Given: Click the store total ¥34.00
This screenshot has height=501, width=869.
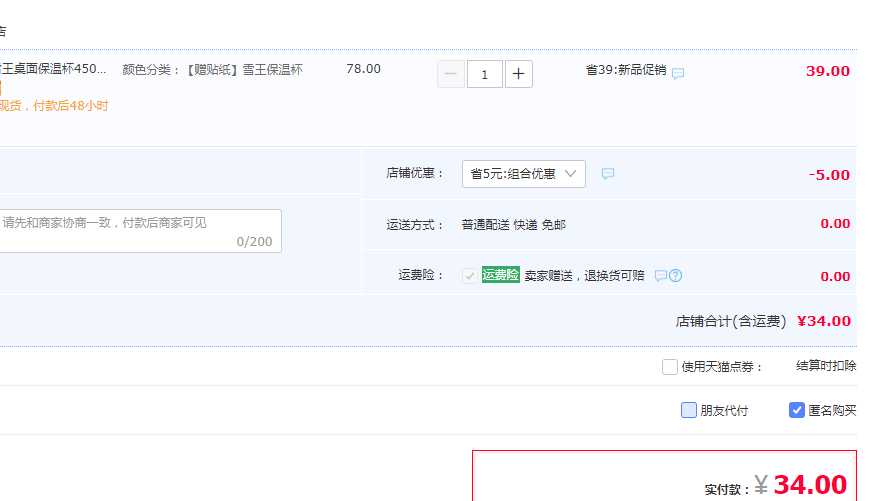Looking at the screenshot, I should (x=824, y=321).
